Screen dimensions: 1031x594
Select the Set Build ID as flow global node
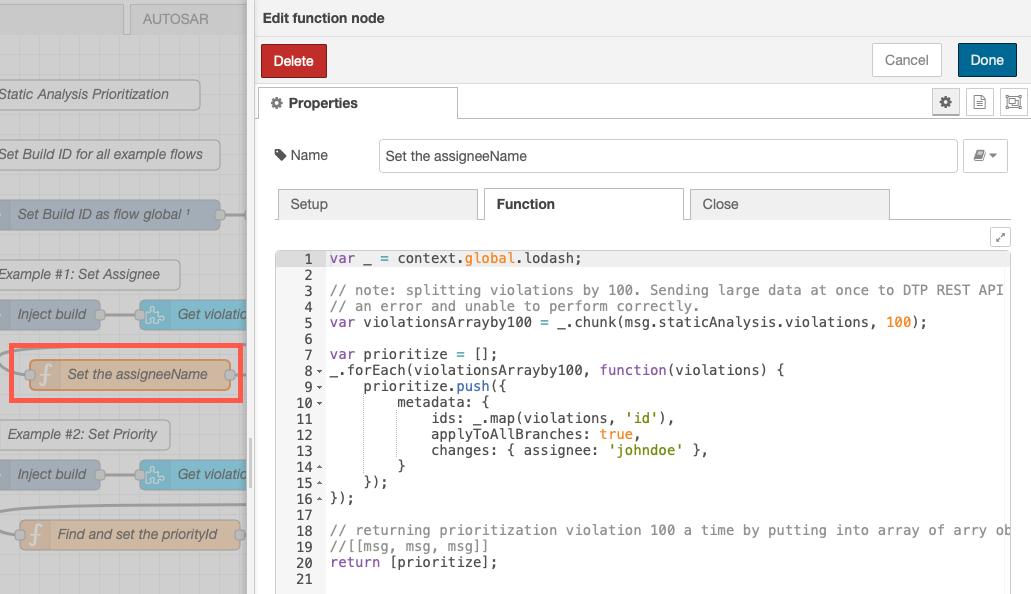(108, 214)
